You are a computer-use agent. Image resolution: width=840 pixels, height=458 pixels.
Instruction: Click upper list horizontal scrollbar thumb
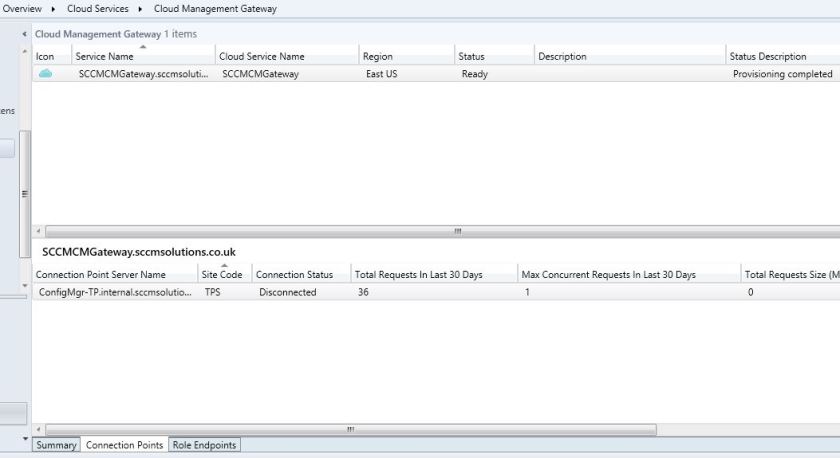point(442,231)
